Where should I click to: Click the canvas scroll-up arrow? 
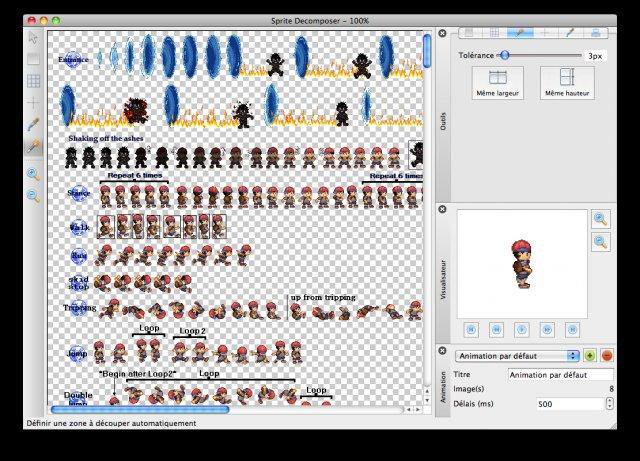click(427, 391)
